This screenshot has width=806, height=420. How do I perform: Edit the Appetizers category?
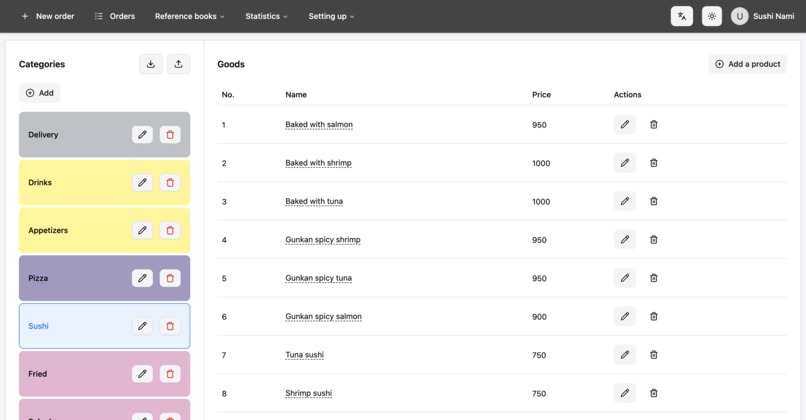point(142,230)
